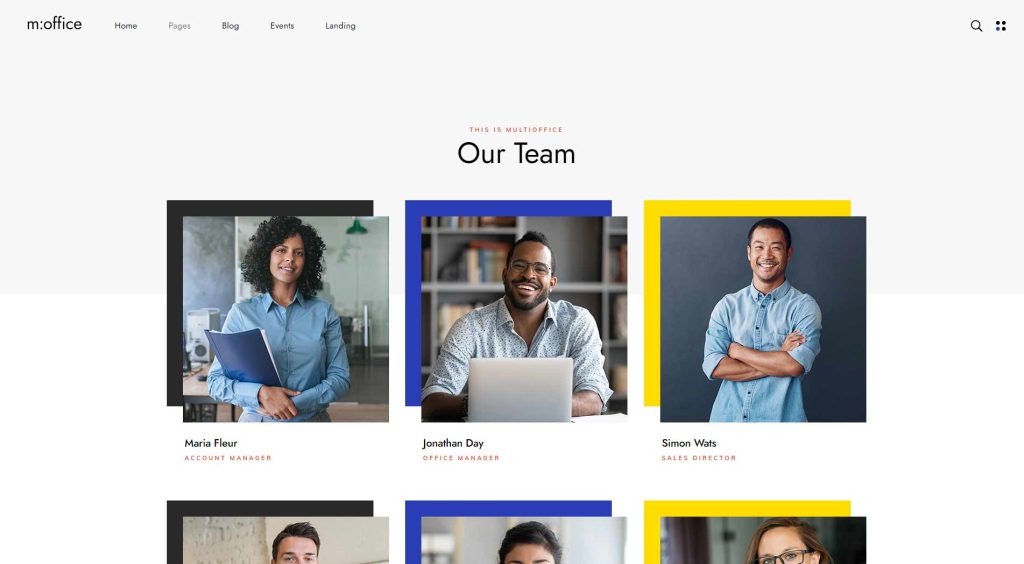The image size is (1024, 564).
Task: Click the m:office logo
Action: point(54,24)
